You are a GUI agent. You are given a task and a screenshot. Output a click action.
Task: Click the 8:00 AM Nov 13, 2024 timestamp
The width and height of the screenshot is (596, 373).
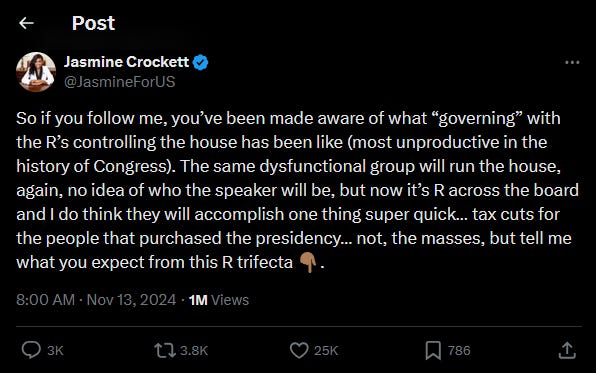(96, 300)
